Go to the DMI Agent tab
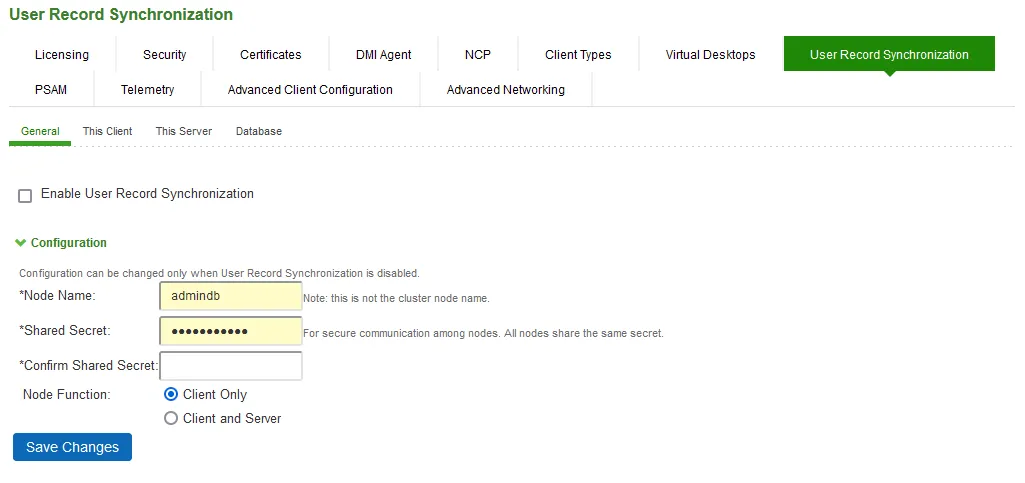This screenshot has width=1025, height=483. [x=384, y=54]
